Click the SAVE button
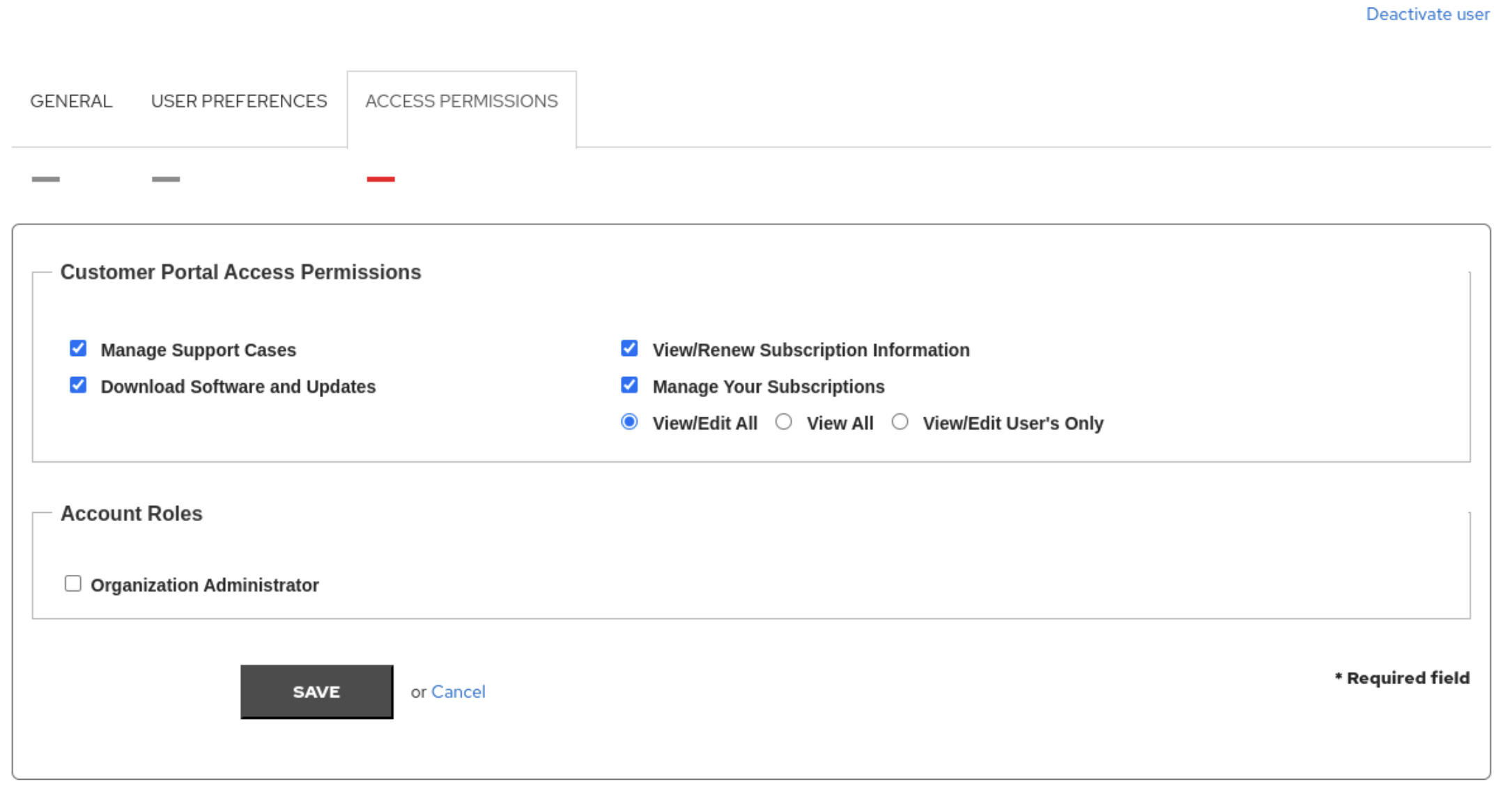The height and width of the screenshot is (811, 1512). (316, 691)
